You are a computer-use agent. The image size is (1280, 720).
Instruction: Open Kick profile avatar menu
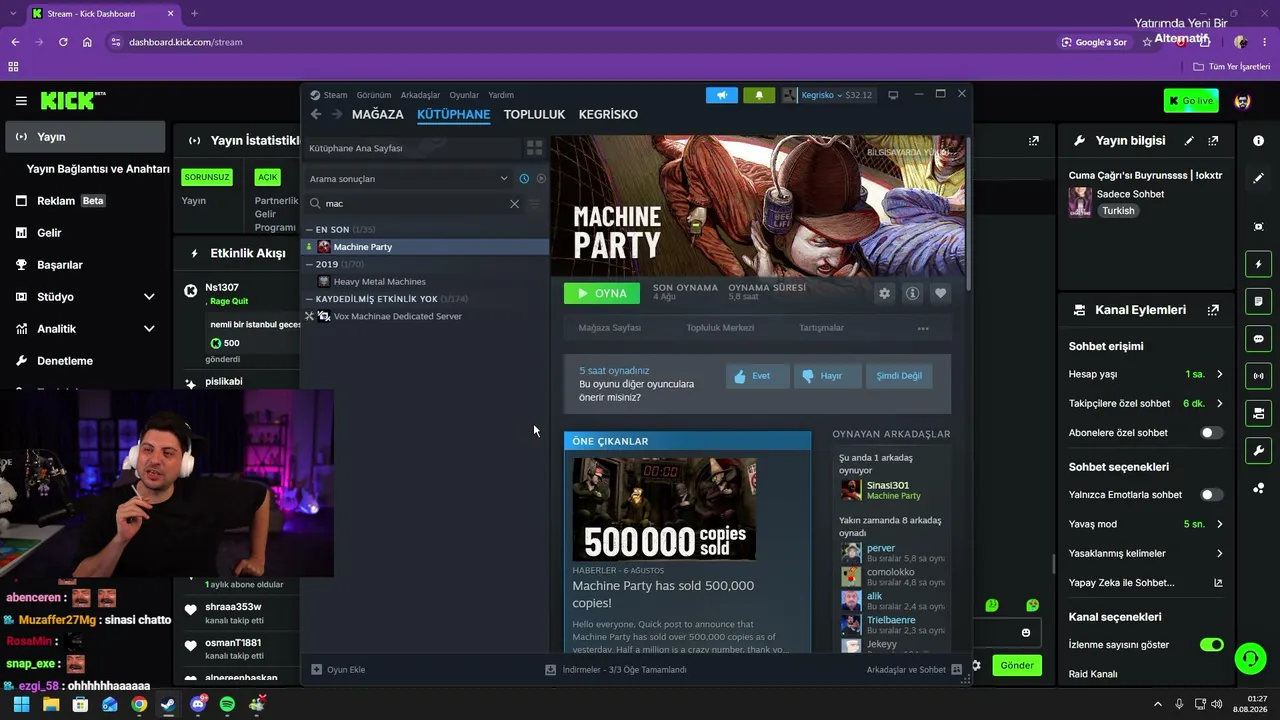click(x=1242, y=101)
